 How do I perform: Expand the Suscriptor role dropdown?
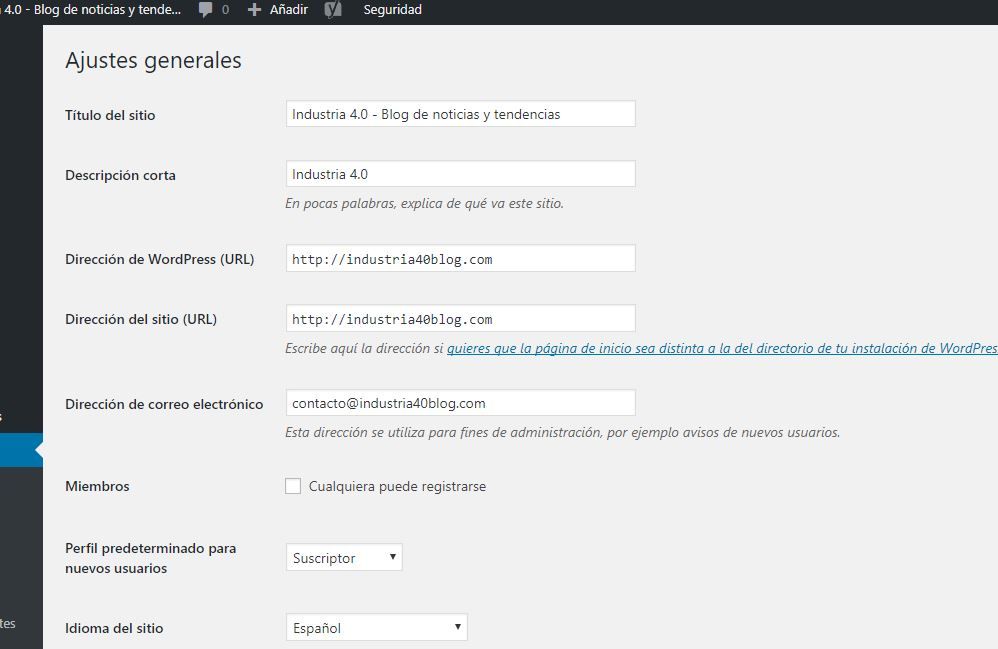coord(344,557)
